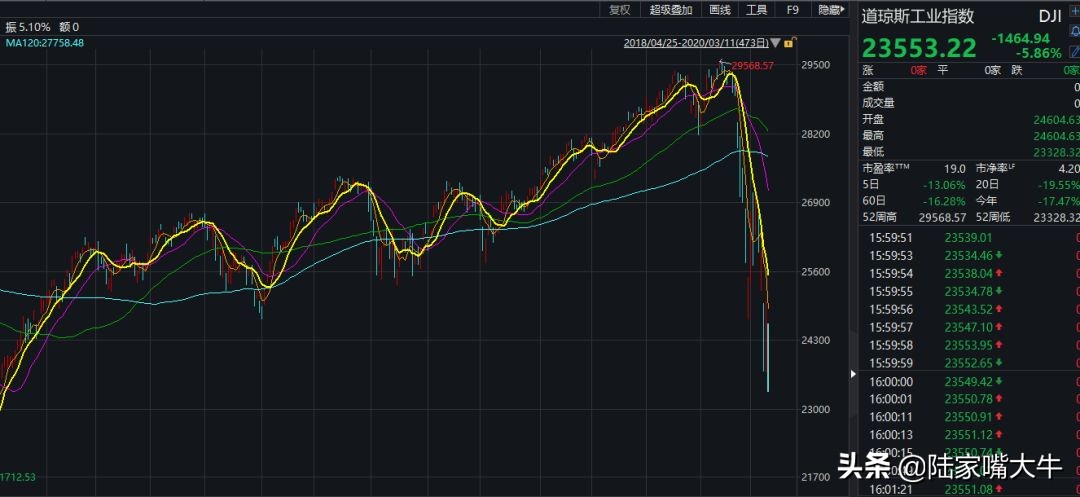Image resolution: width=1080 pixels, height=497 pixels.
Task: Click 隐藏 to hide the side panel
Action: coord(830,9)
